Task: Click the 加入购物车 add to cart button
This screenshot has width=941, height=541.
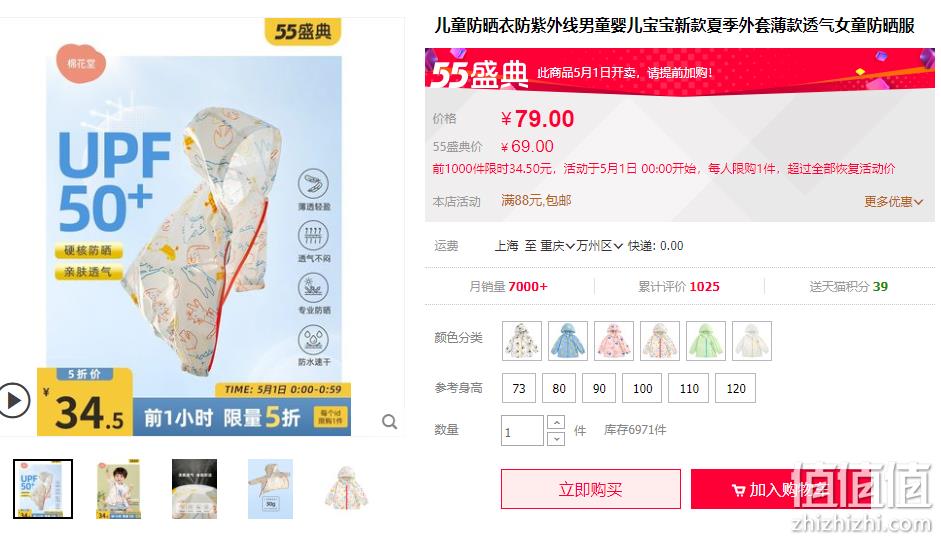Action: point(780,489)
